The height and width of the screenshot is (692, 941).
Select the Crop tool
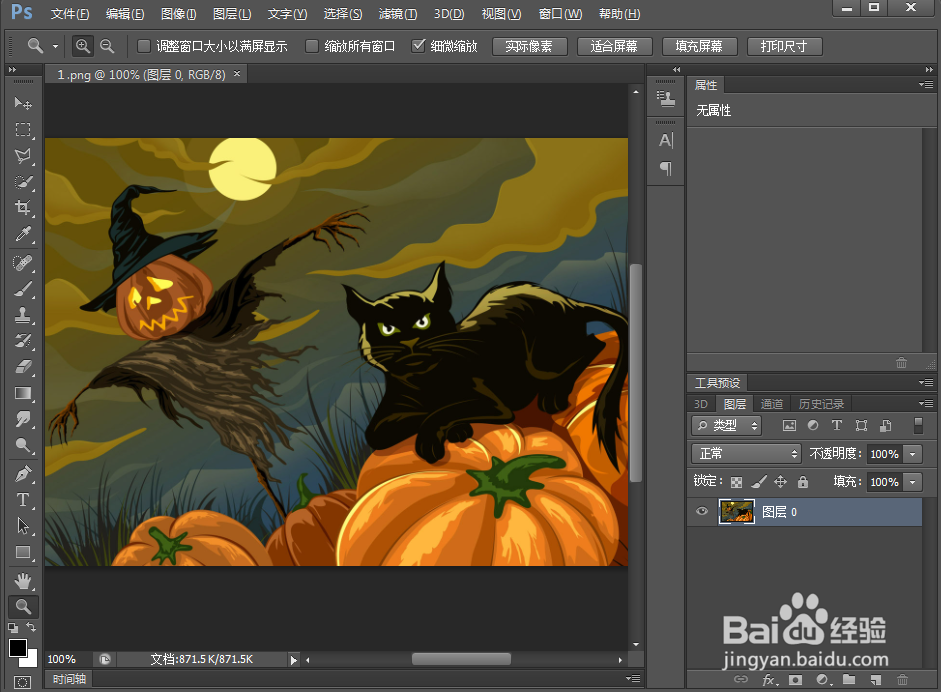(23, 208)
